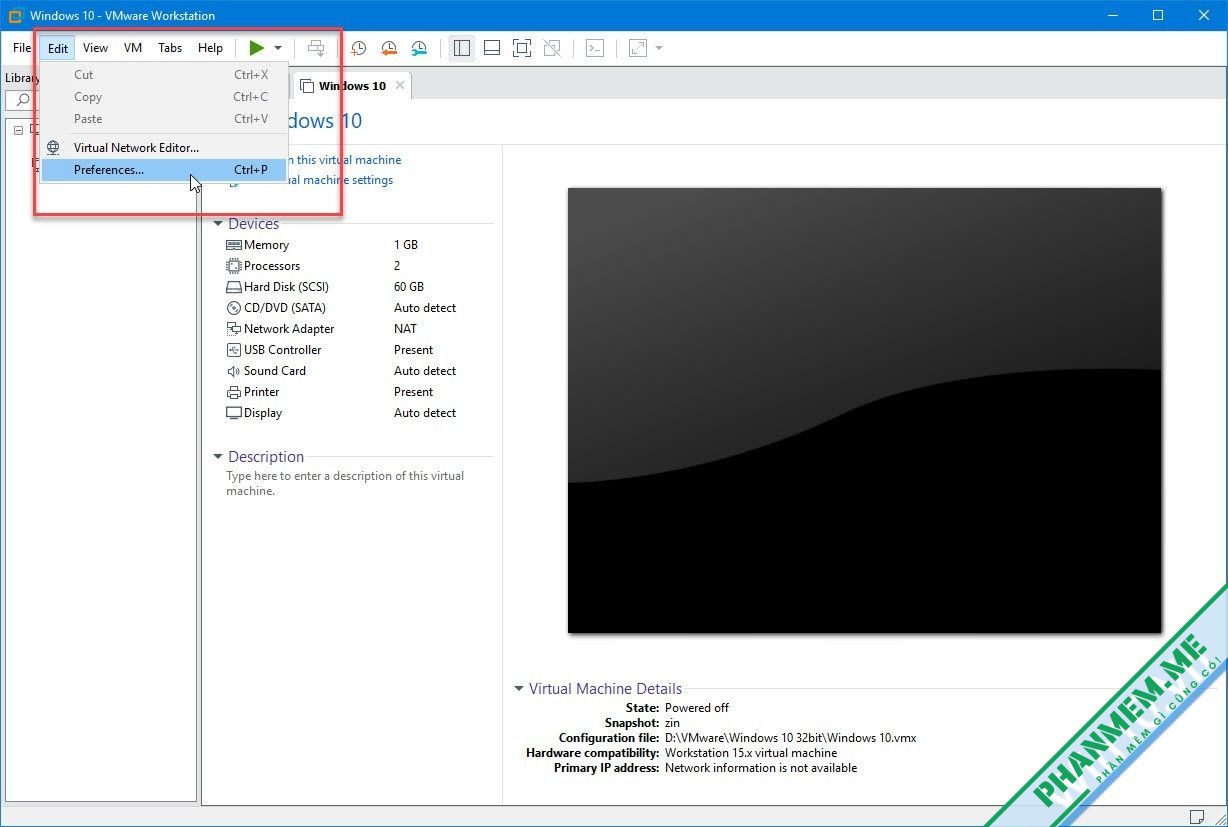This screenshot has width=1228, height=827.
Task: Open the console view toolbar icon
Action: tap(595, 48)
